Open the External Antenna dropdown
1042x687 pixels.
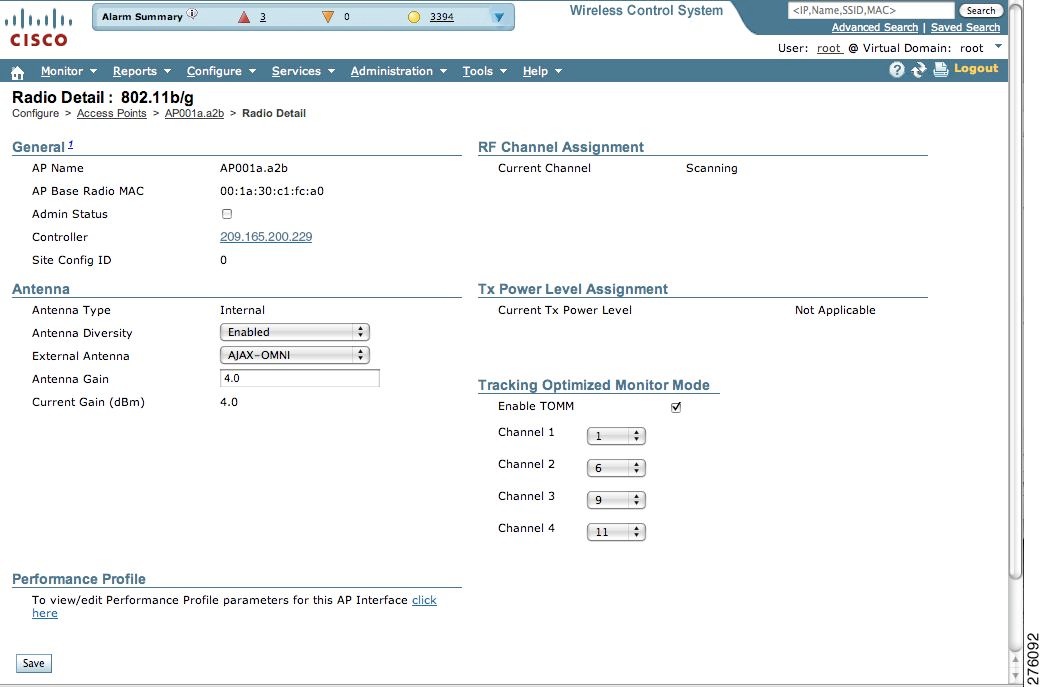[294, 355]
